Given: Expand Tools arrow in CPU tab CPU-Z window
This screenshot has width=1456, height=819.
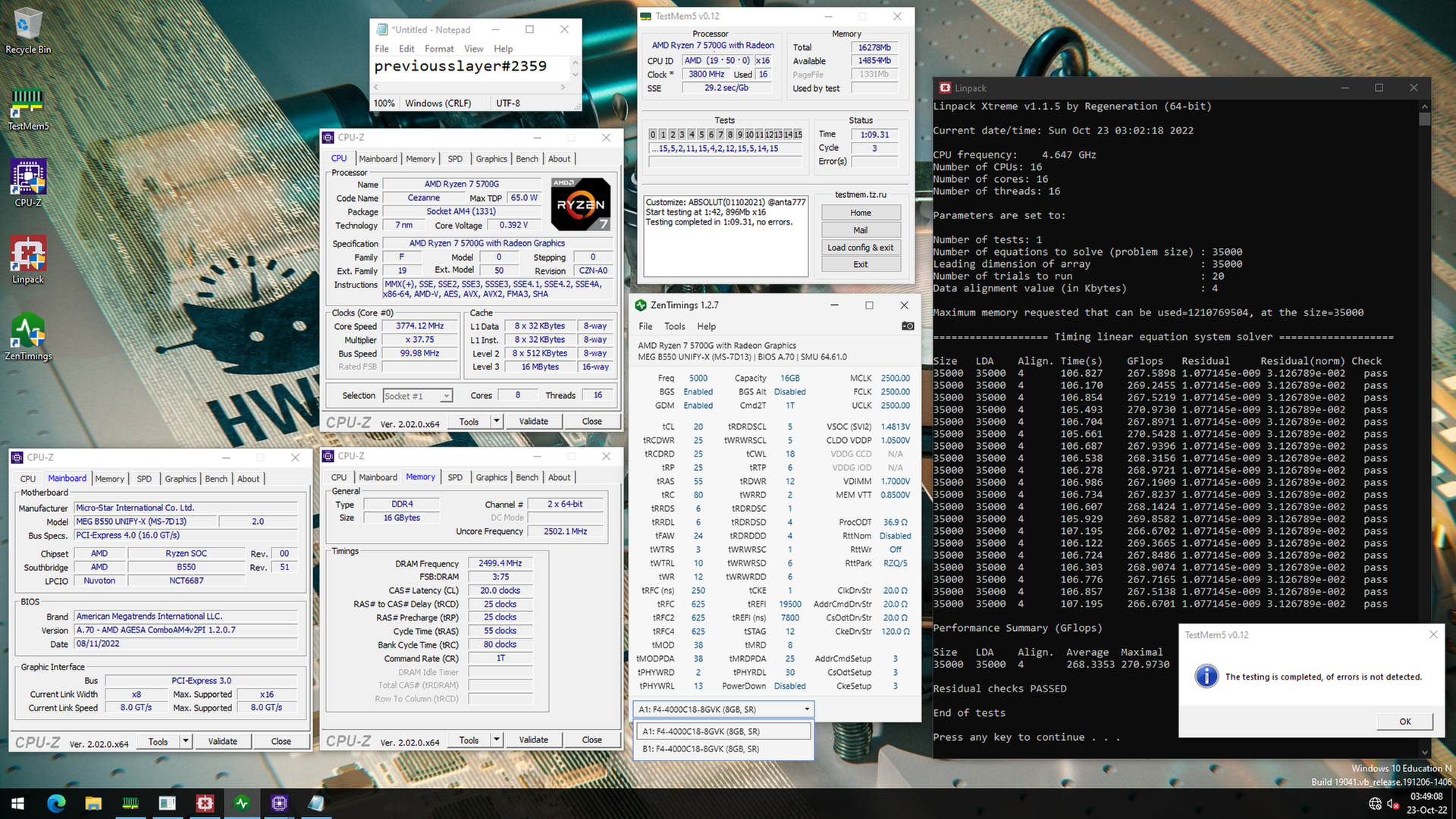Looking at the screenshot, I should pyautogui.click(x=496, y=421).
